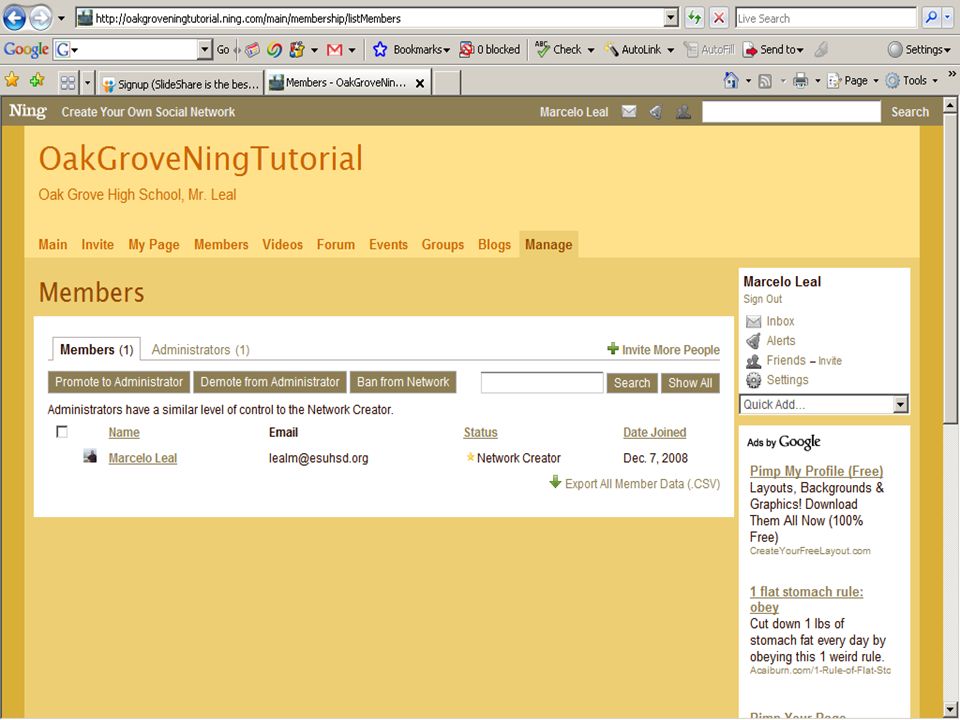
Task: Click the Gmail envelope icon in Google toolbar
Action: pos(334,50)
